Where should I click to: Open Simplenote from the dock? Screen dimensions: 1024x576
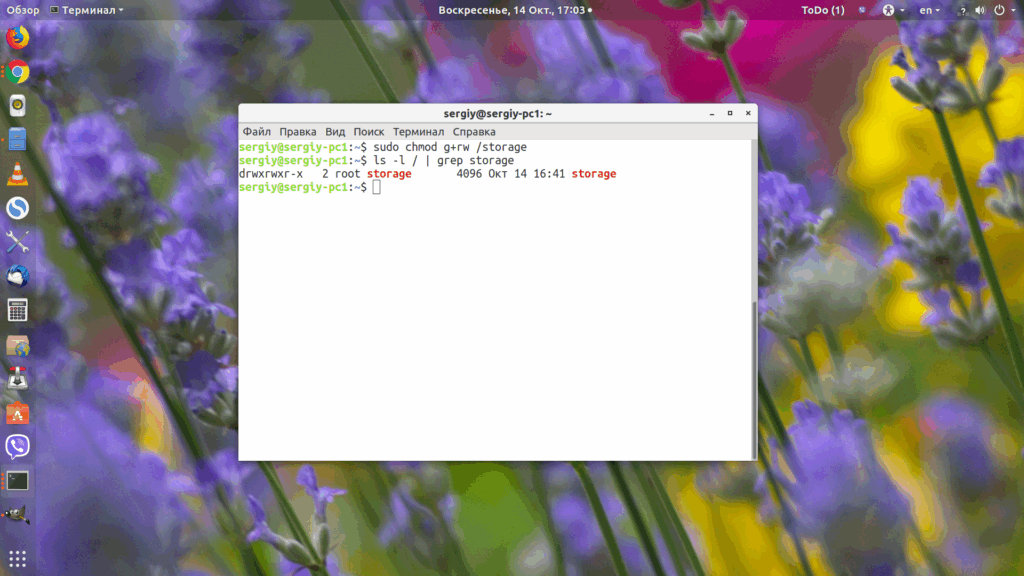(18, 208)
